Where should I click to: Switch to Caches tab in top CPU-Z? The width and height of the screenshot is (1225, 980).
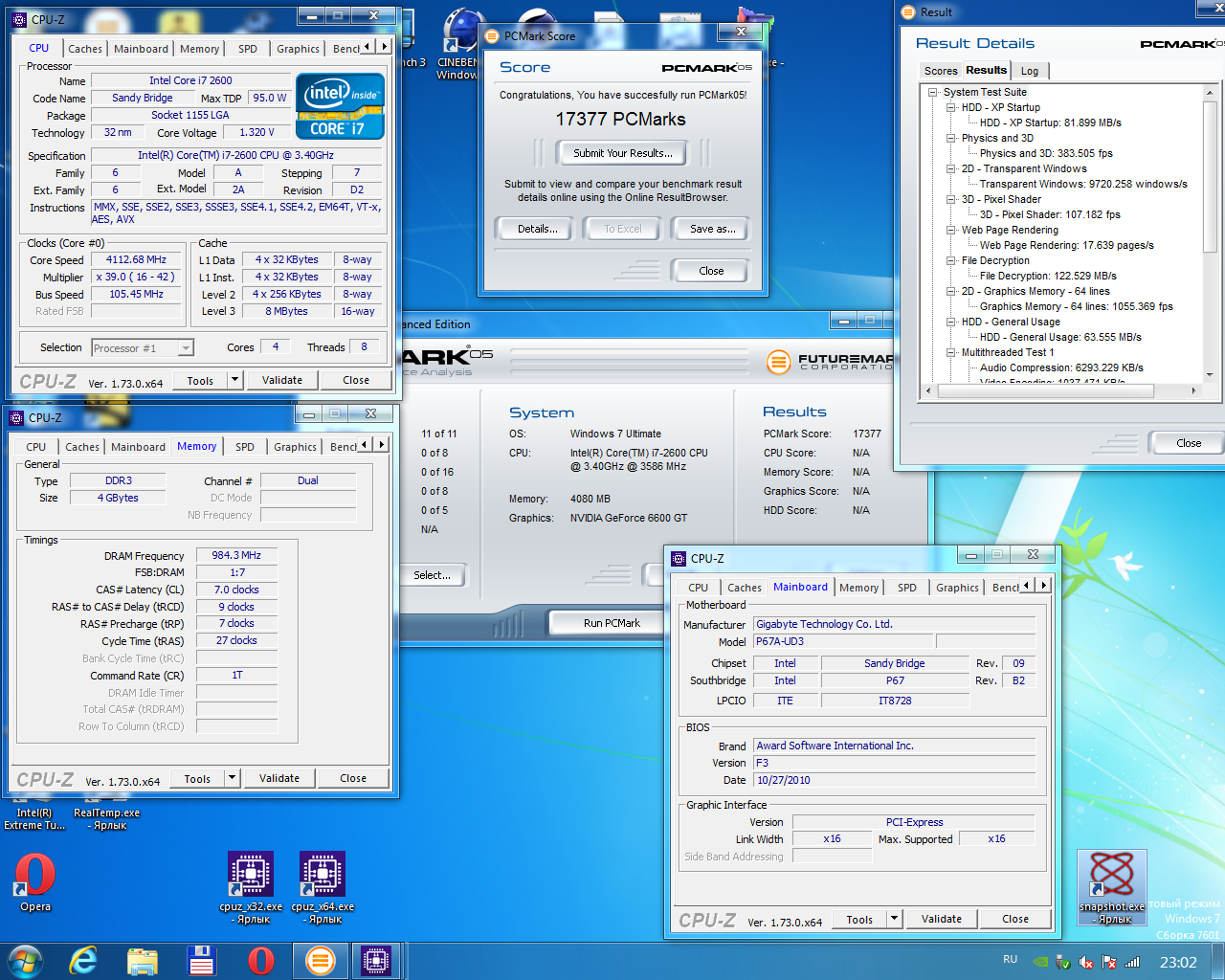coord(84,49)
